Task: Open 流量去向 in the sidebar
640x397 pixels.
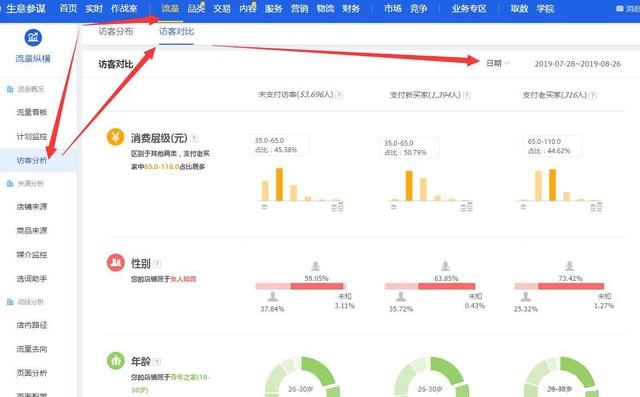Action: pyautogui.click(x=32, y=349)
